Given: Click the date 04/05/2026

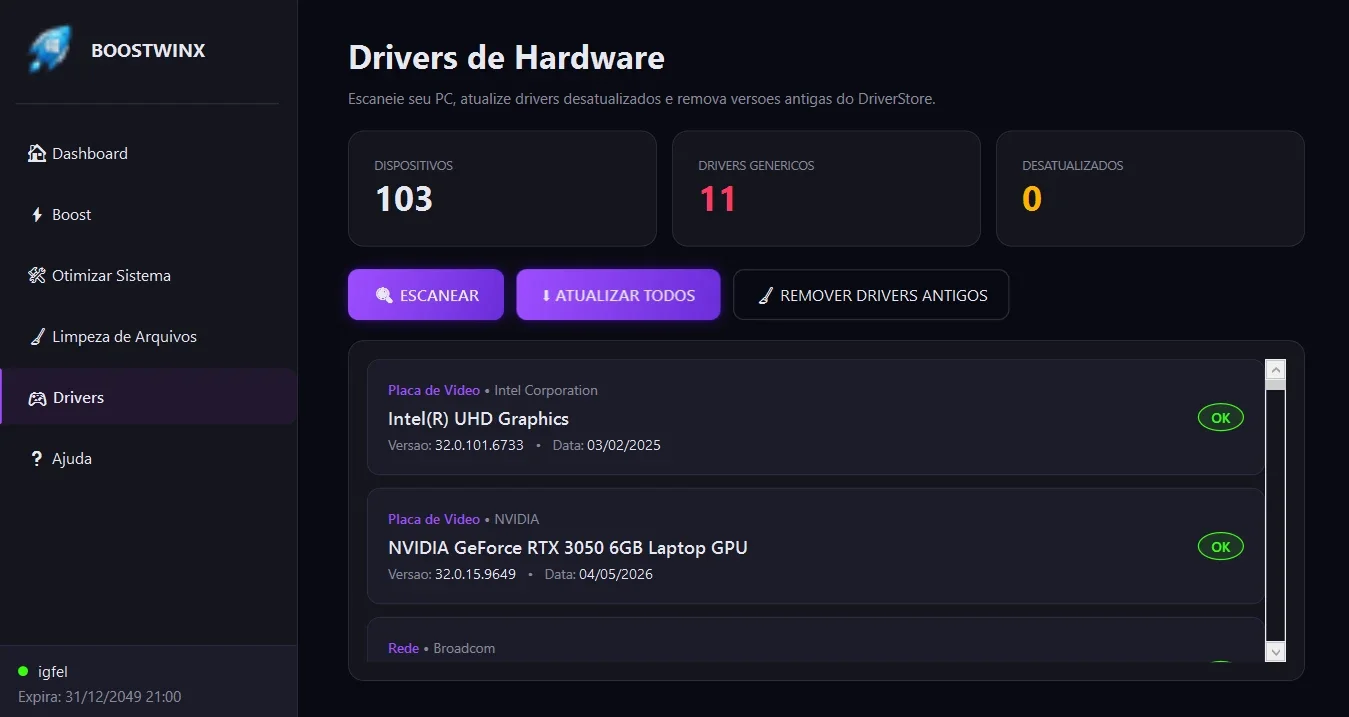Looking at the screenshot, I should [616, 574].
